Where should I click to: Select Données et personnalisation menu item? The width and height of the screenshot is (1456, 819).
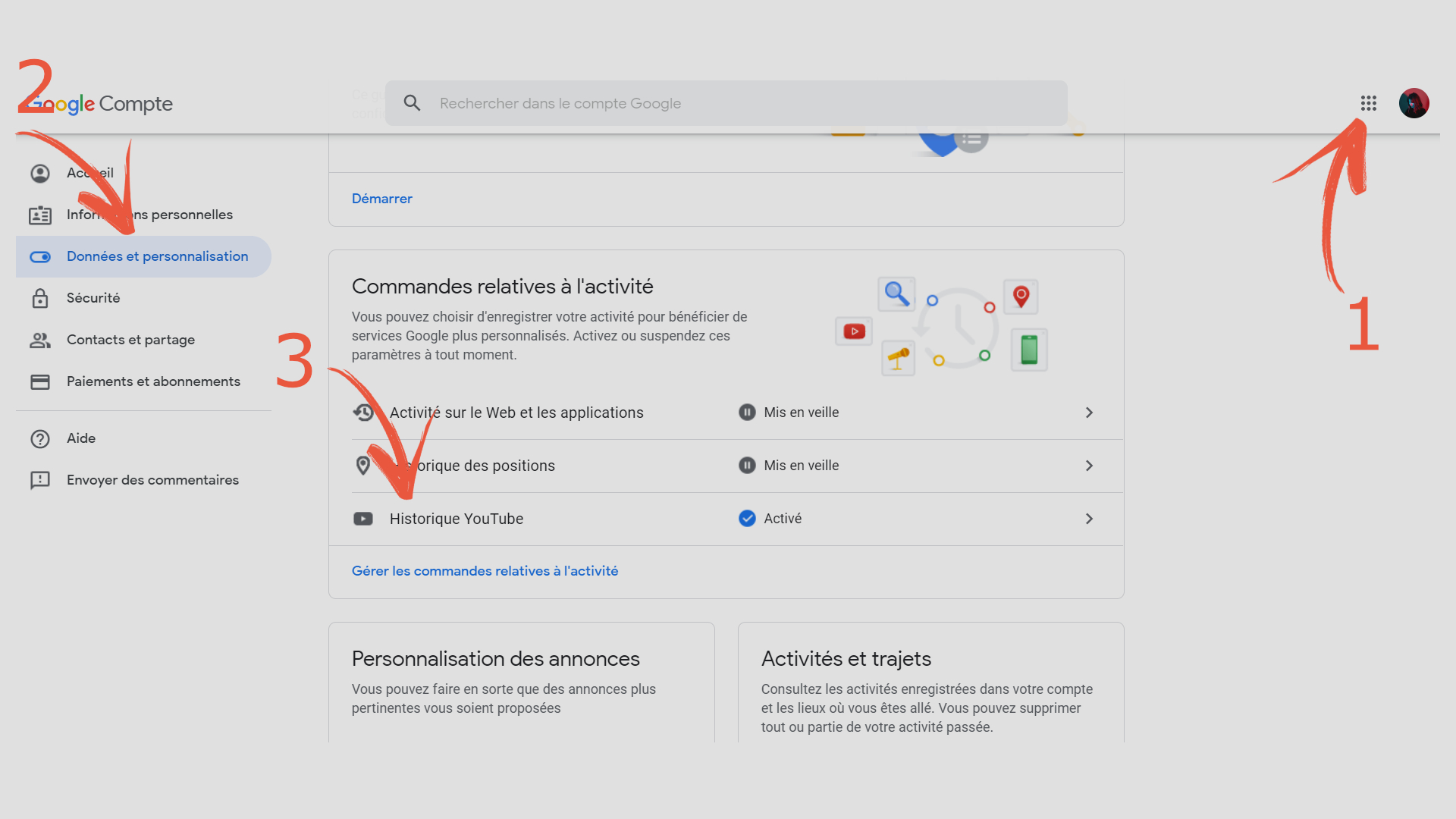157,256
